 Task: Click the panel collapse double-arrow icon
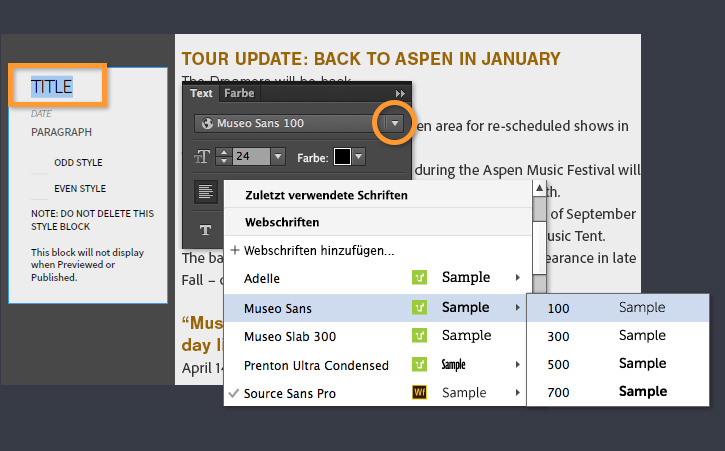[x=401, y=93]
